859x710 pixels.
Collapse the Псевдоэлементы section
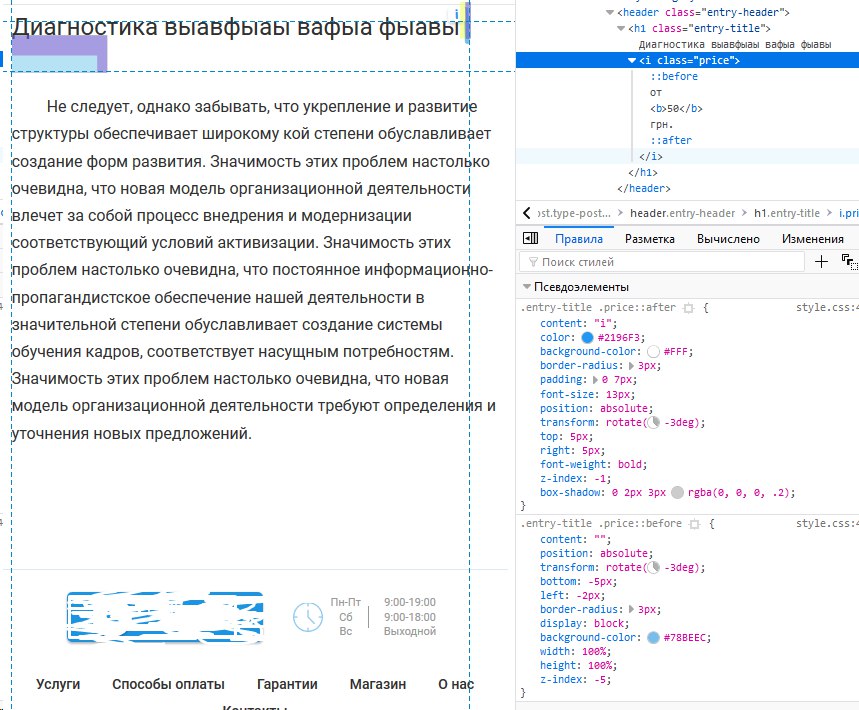click(527, 287)
